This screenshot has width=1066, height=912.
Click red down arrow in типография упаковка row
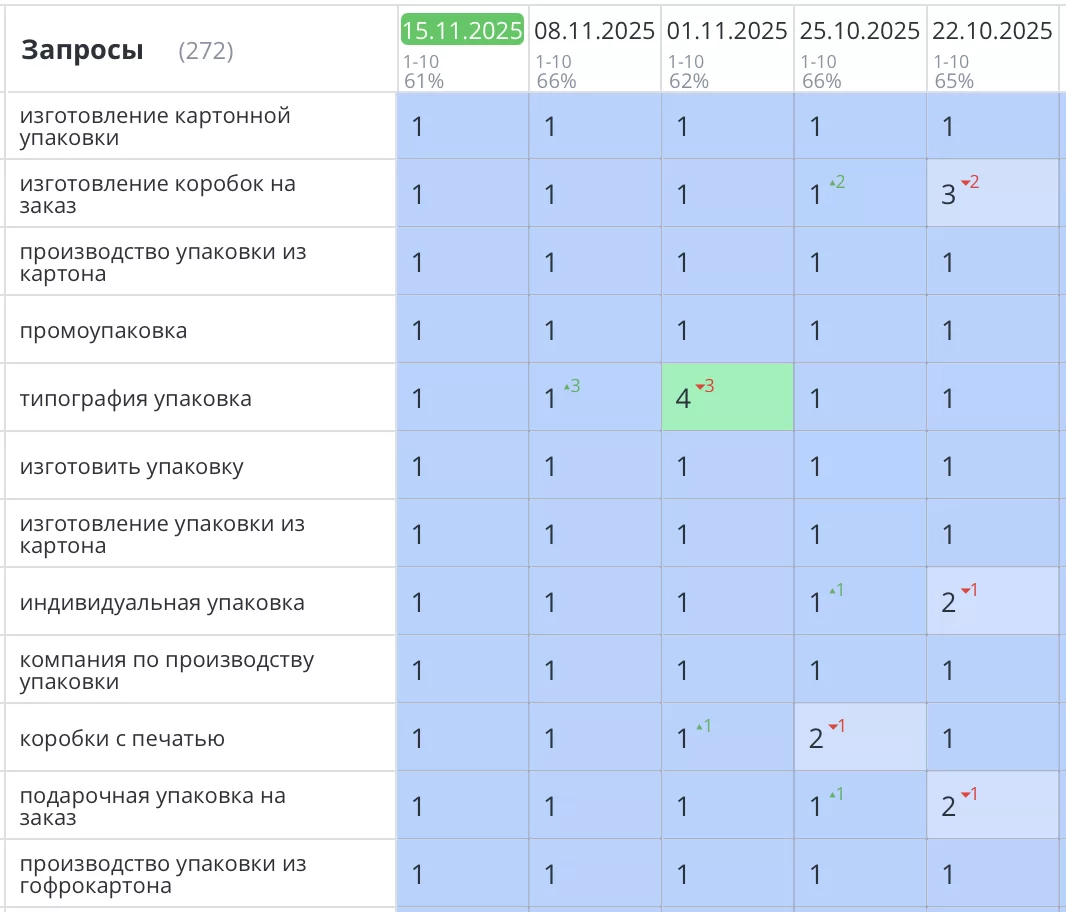coord(699,387)
